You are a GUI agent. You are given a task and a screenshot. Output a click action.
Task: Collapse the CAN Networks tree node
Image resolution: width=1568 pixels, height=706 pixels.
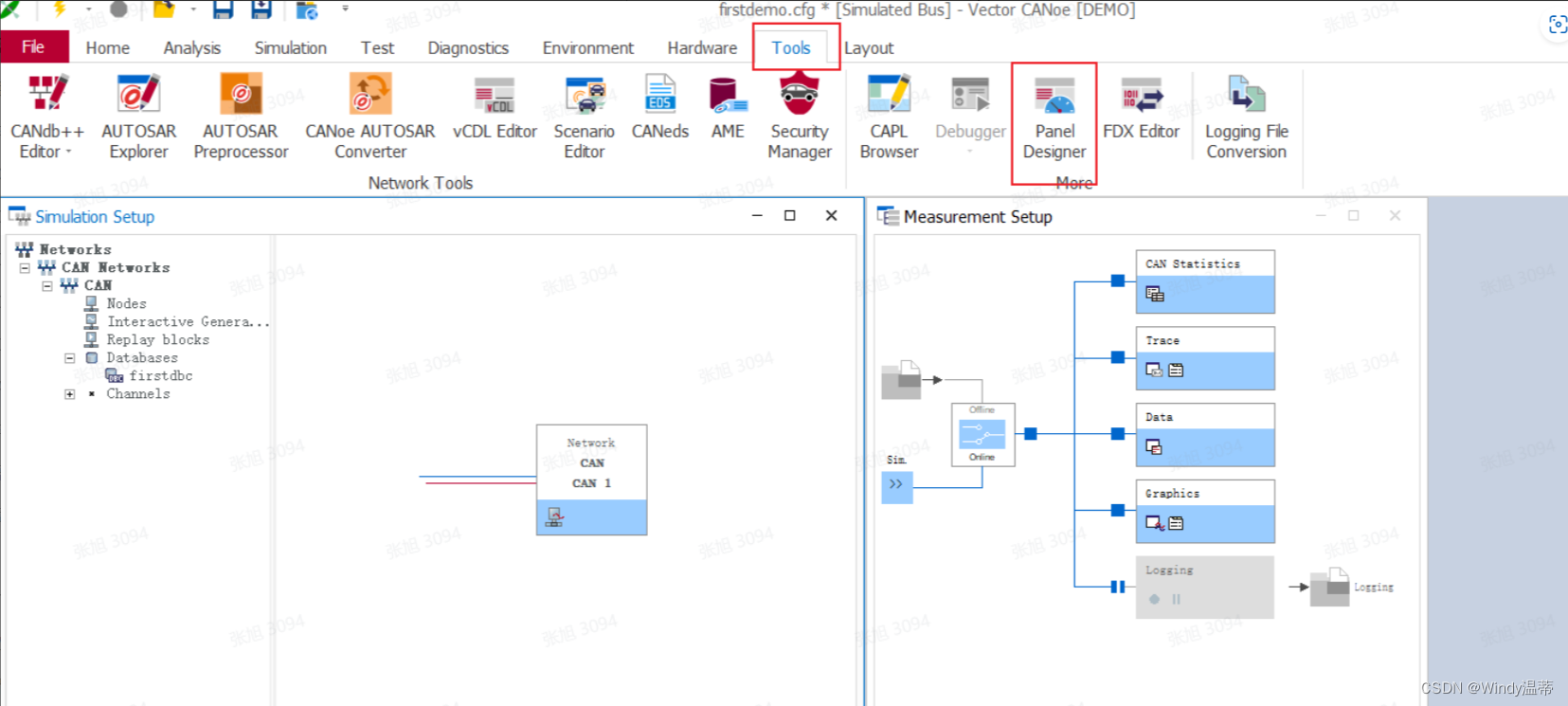25,268
